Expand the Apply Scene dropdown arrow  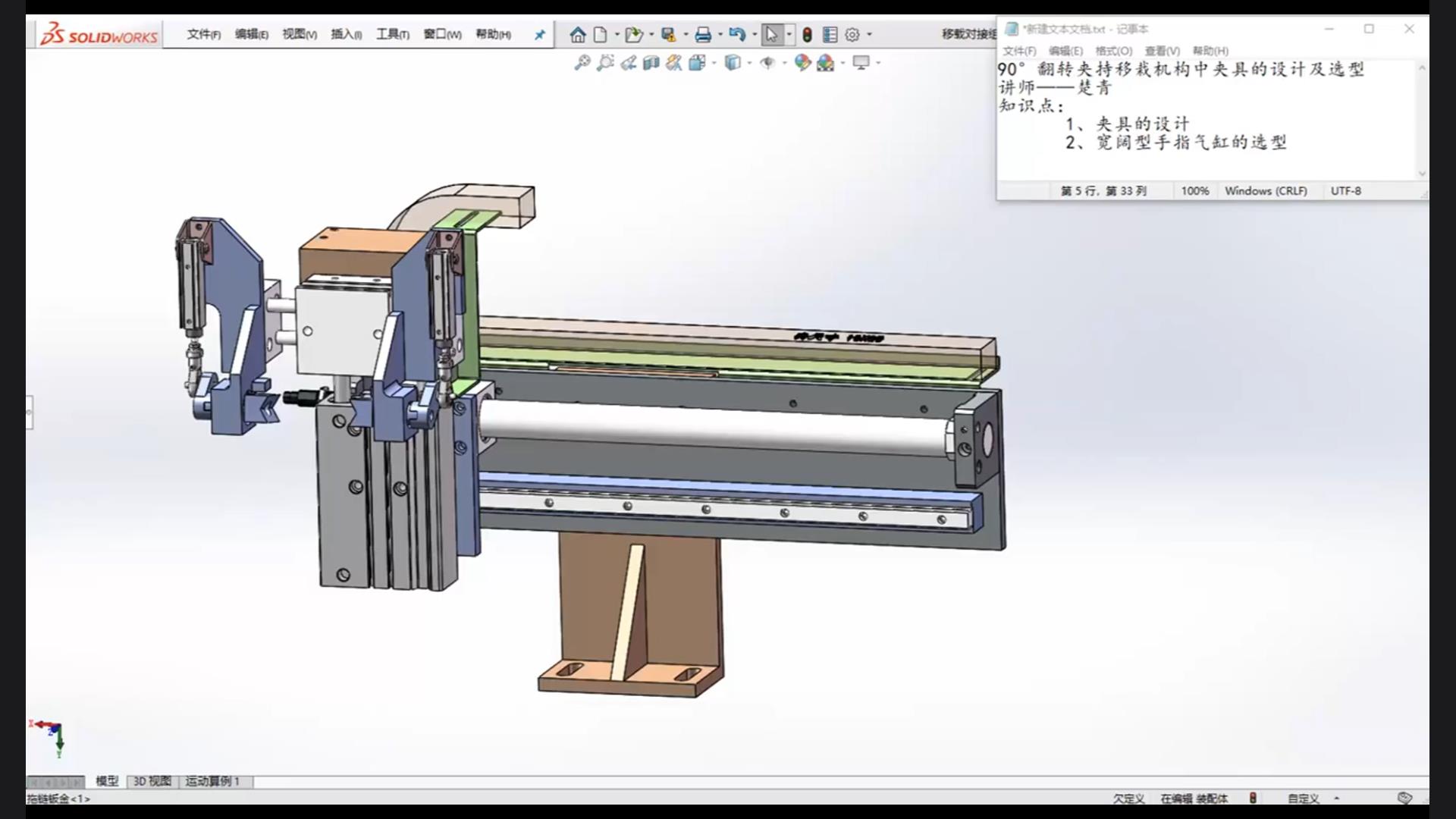click(843, 63)
